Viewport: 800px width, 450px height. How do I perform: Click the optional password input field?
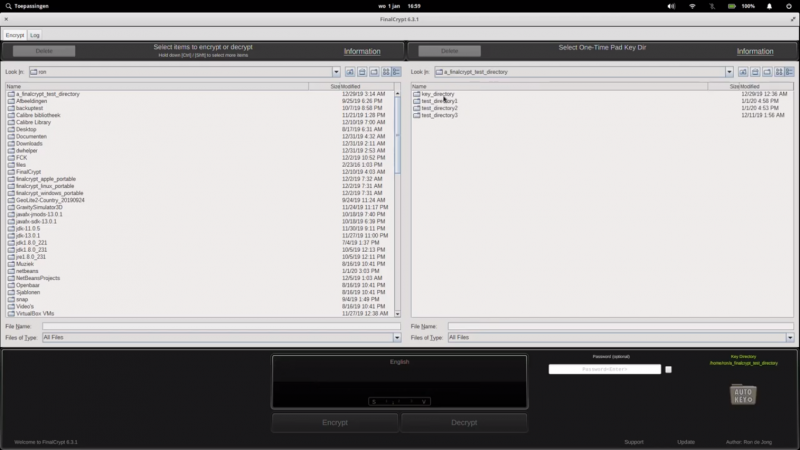pos(605,369)
